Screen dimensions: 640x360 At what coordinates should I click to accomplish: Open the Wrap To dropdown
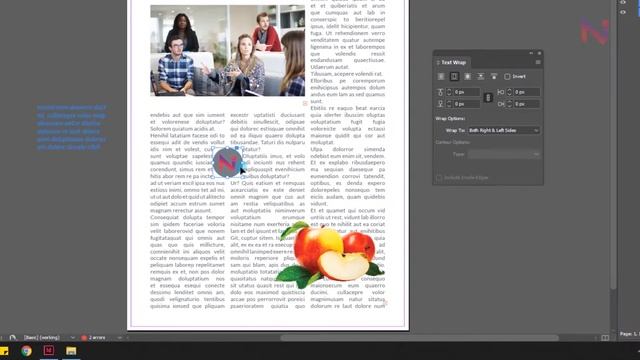(x=504, y=130)
